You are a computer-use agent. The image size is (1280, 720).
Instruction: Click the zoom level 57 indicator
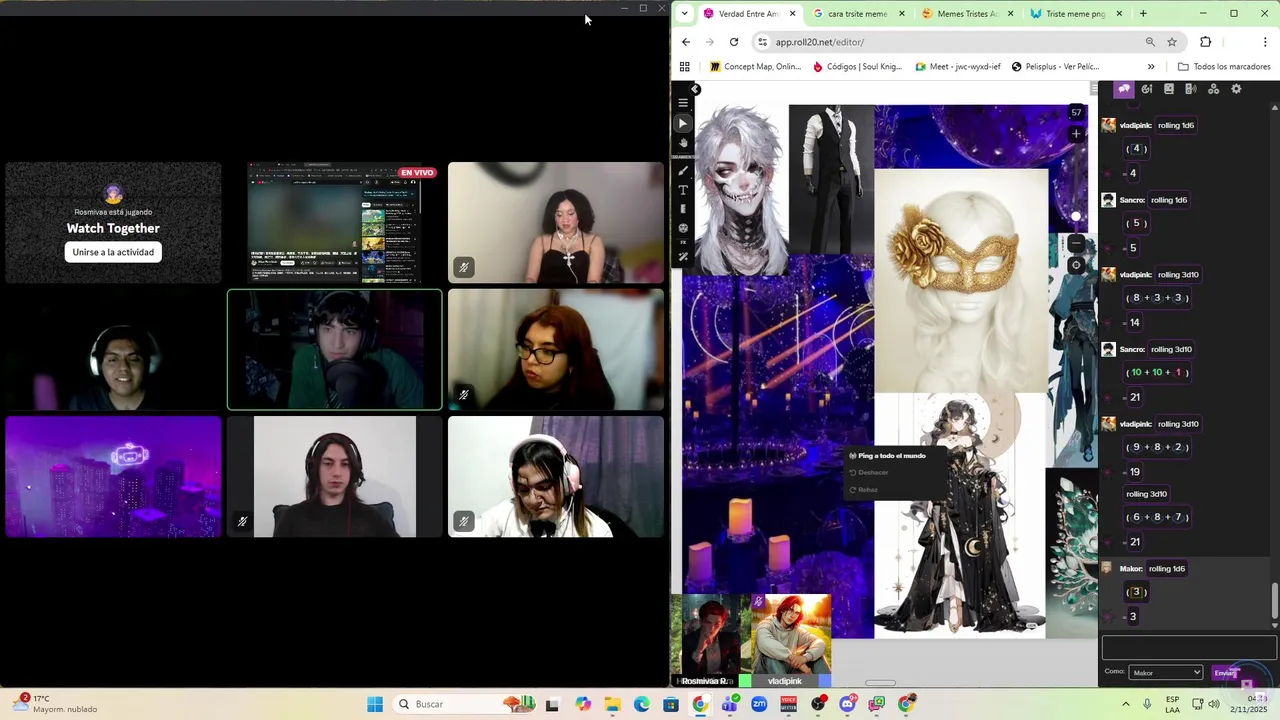coord(1076,112)
